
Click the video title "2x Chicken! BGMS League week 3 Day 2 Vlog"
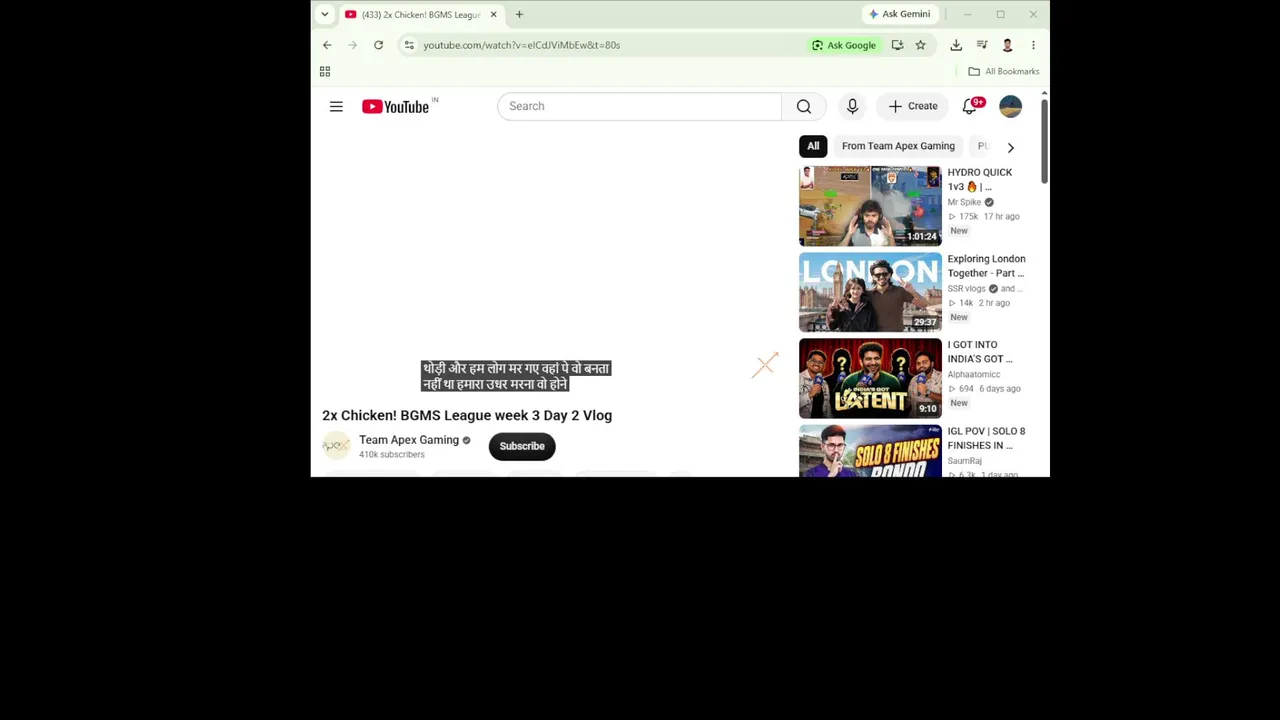coord(467,415)
